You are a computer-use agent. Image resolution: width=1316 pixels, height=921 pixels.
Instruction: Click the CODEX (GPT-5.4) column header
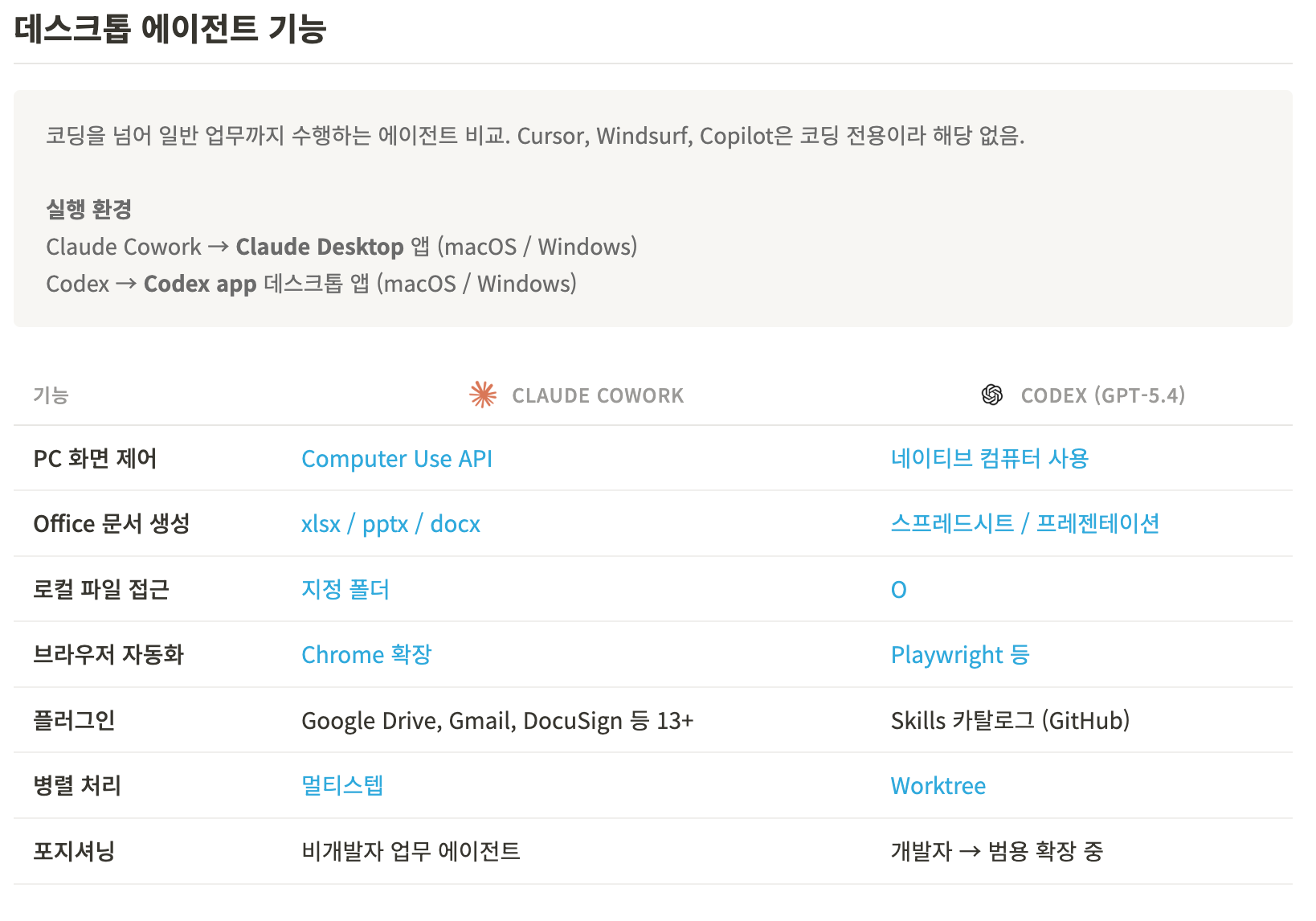pyautogui.click(x=1102, y=395)
